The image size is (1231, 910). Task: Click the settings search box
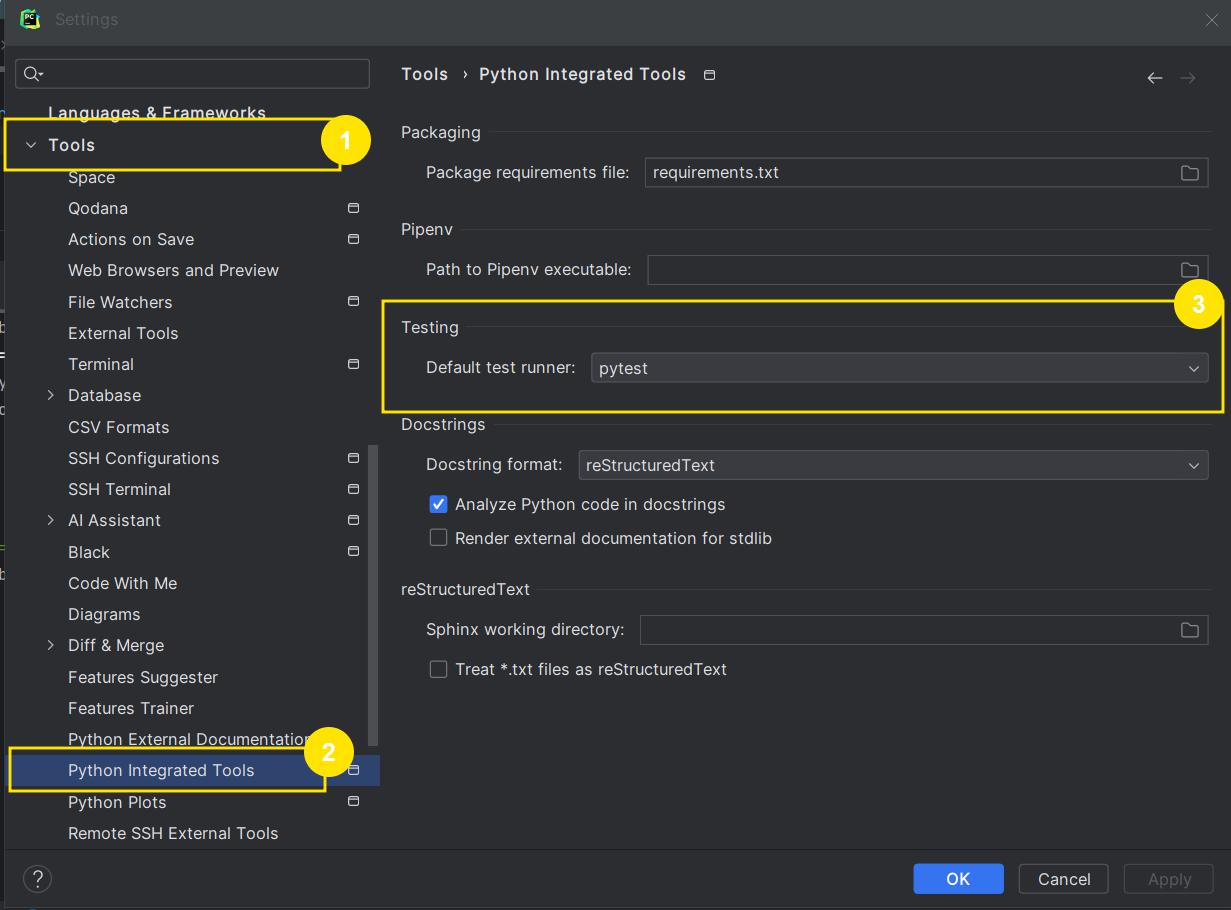193,74
